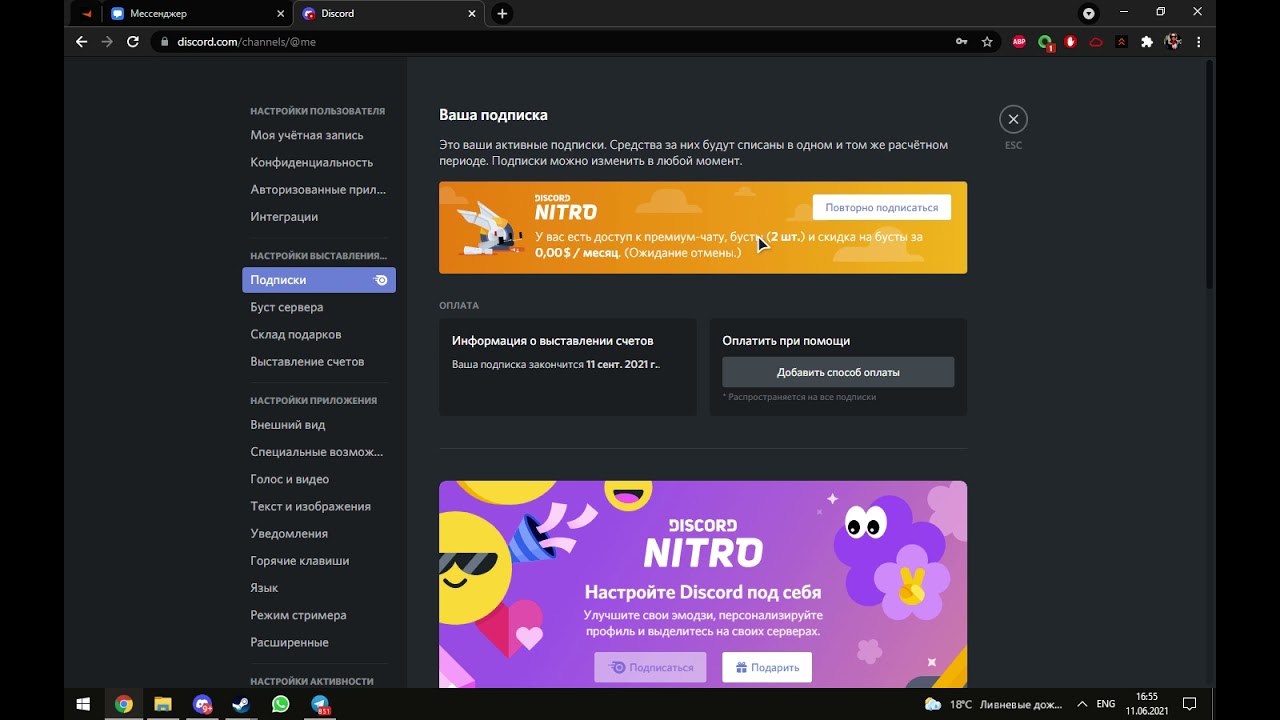This screenshot has height=720, width=1280.
Task: Open Chrome extensions puzzle icon
Action: (1147, 42)
